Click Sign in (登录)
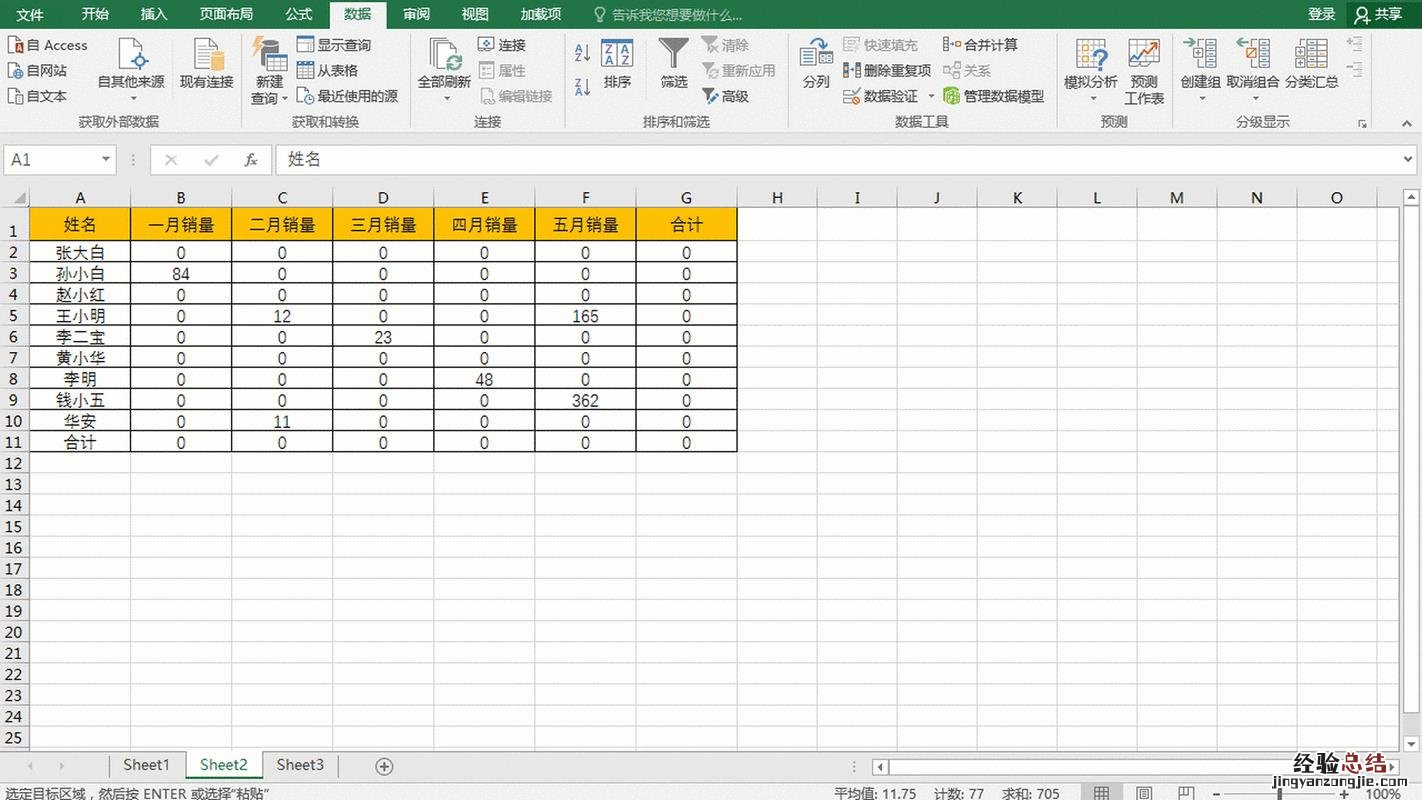 [x=1322, y=14]
